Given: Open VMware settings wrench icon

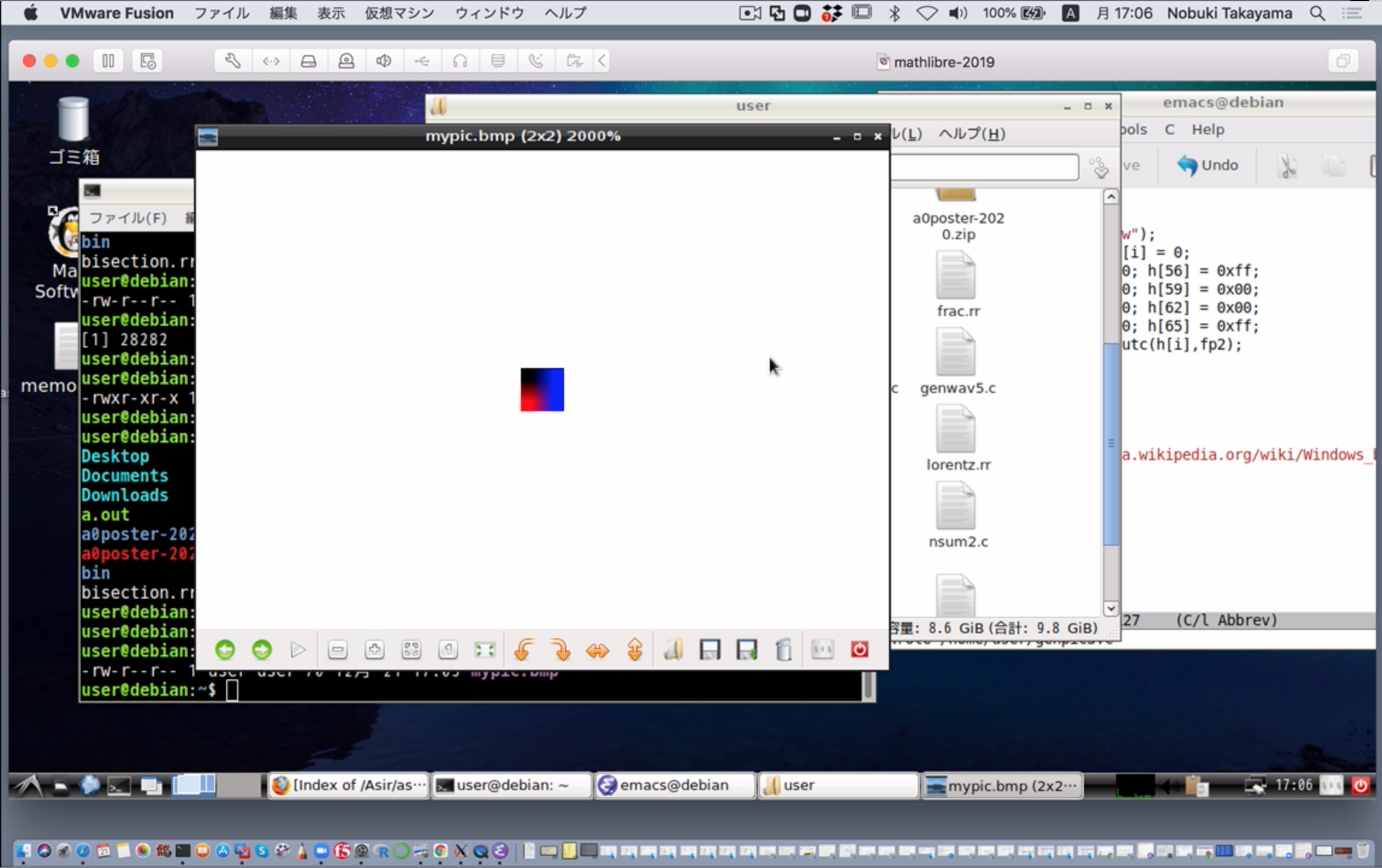Looking at the screenshot, I should pyautogui.click(x=233, y=61).
